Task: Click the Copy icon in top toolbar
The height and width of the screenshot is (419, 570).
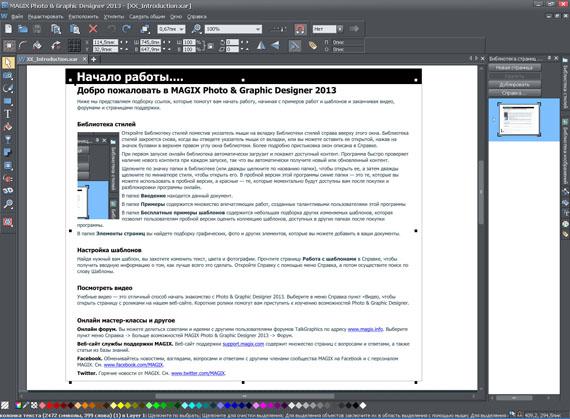Action: 56,29
